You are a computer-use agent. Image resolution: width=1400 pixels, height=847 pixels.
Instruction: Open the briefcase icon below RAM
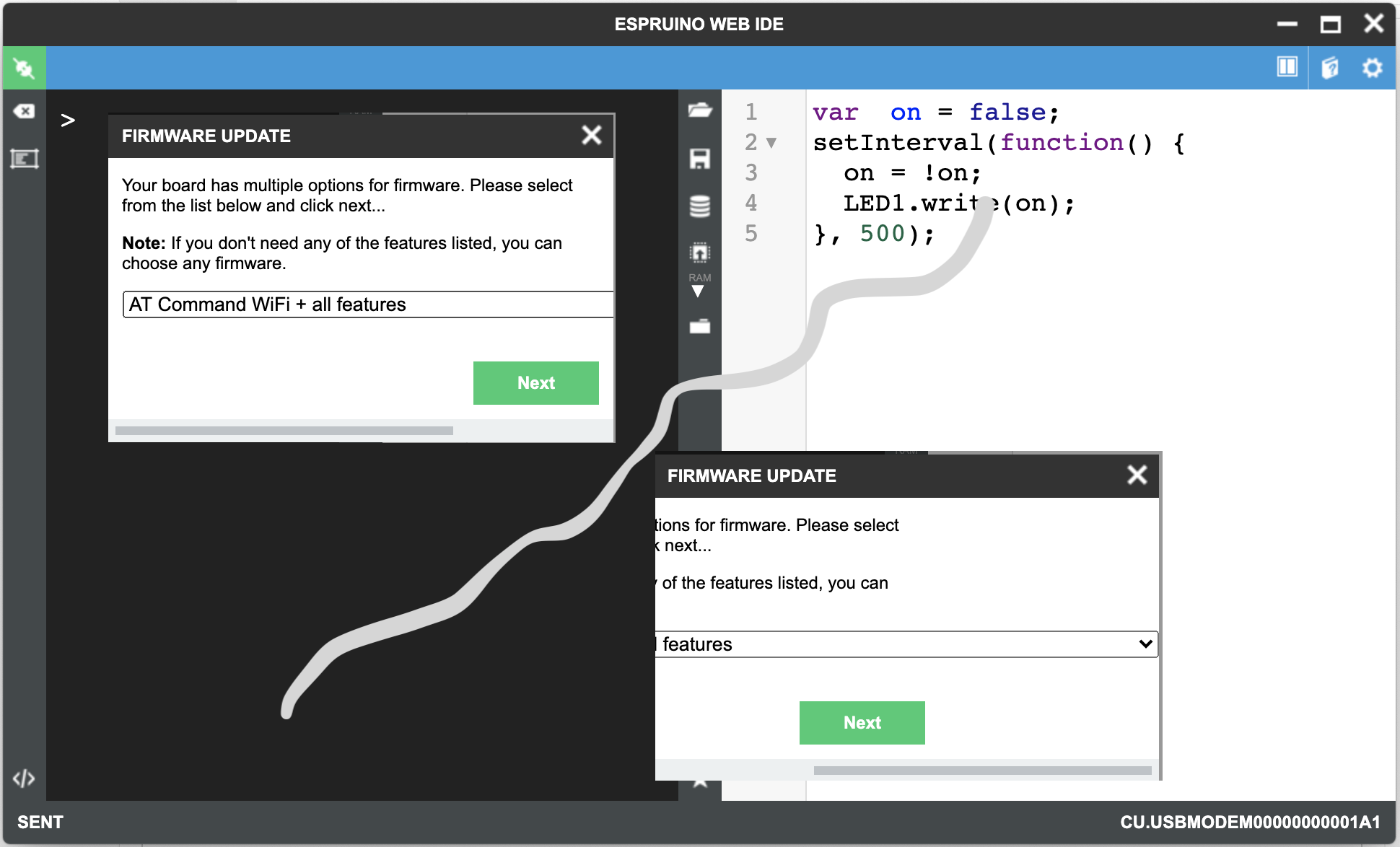point(699,327)
